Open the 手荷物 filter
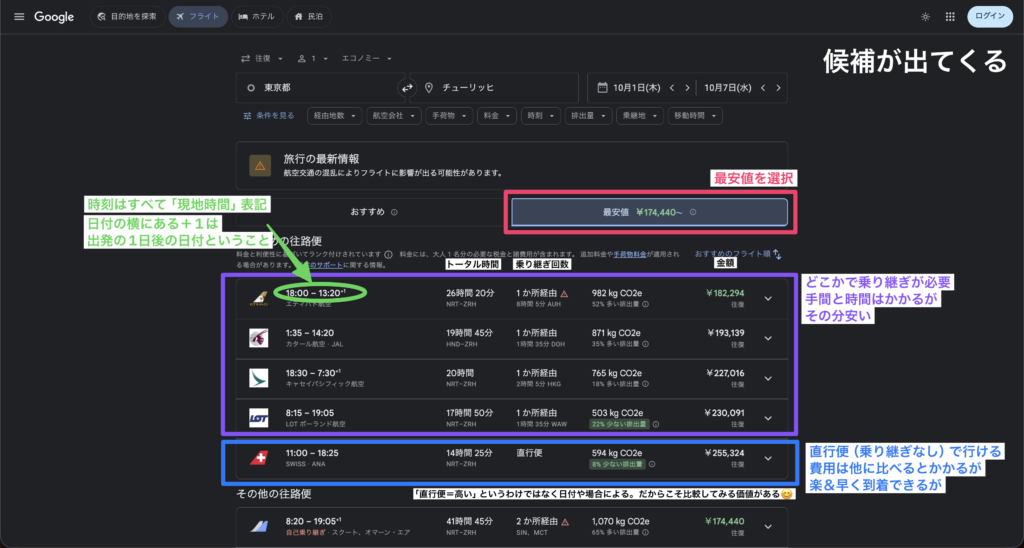The width and height of the screenshot is (1024, 548). click(449, 116)
